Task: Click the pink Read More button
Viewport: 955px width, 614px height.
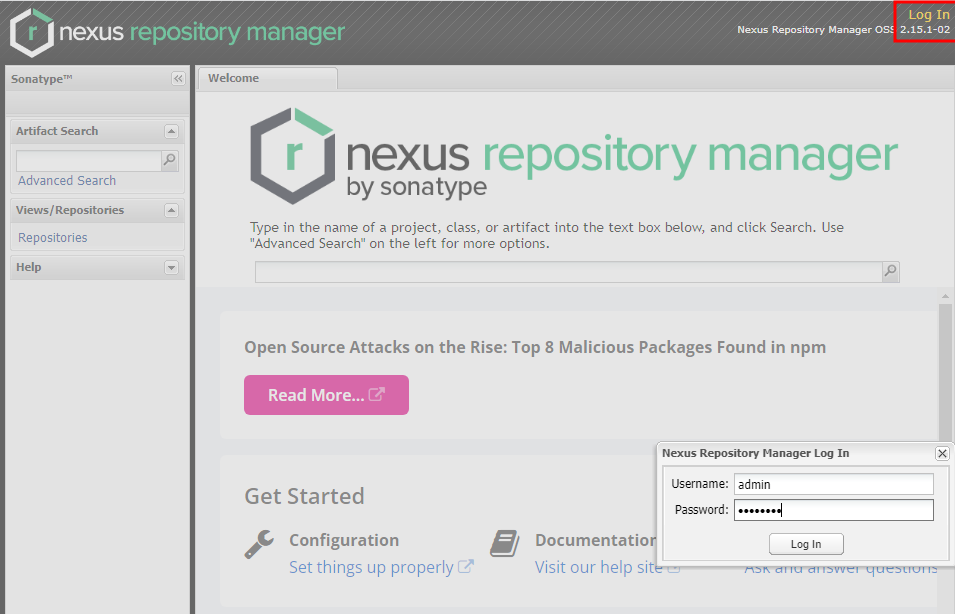Action: (326, 395)
